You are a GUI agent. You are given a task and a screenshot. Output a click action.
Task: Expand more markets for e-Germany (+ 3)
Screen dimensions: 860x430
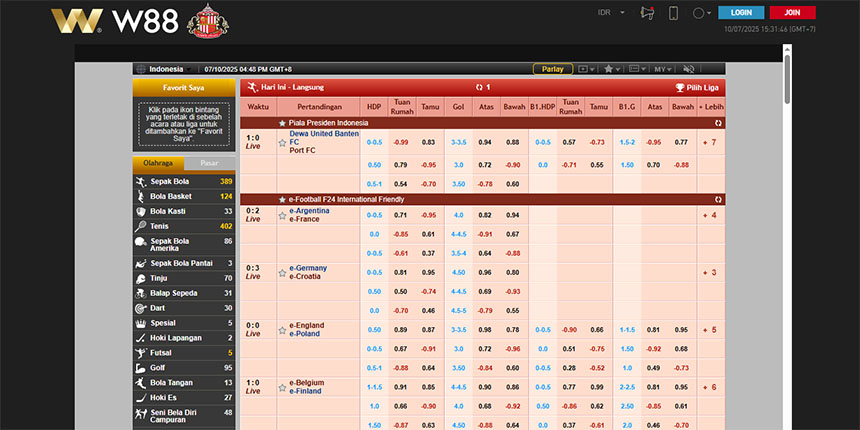(x=710, y=273)
